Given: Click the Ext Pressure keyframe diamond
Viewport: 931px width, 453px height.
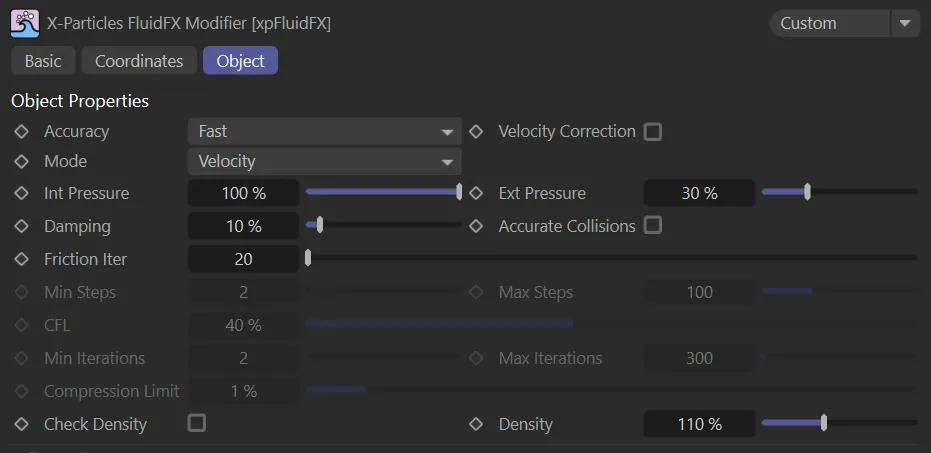Looking at the screenshot, I should pos(476,193).
